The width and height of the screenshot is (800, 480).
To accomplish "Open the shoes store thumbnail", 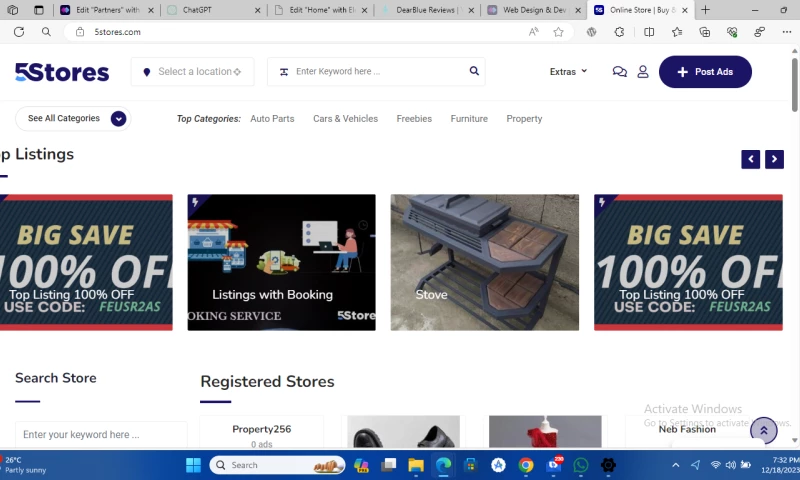I will pos(404,432).
